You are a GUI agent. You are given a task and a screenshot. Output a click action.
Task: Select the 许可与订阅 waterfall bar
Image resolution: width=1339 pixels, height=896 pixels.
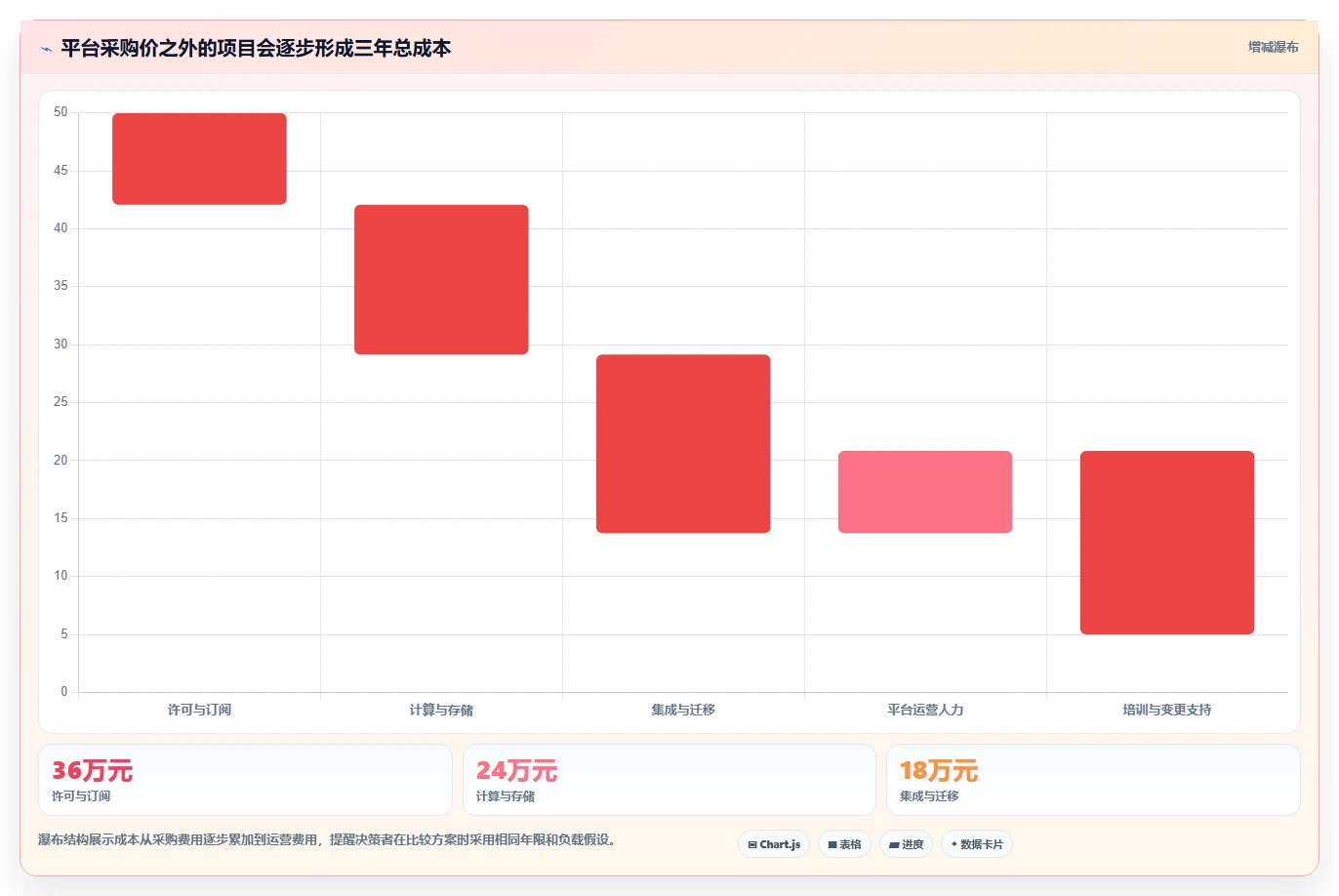click(x=199, y=159)
